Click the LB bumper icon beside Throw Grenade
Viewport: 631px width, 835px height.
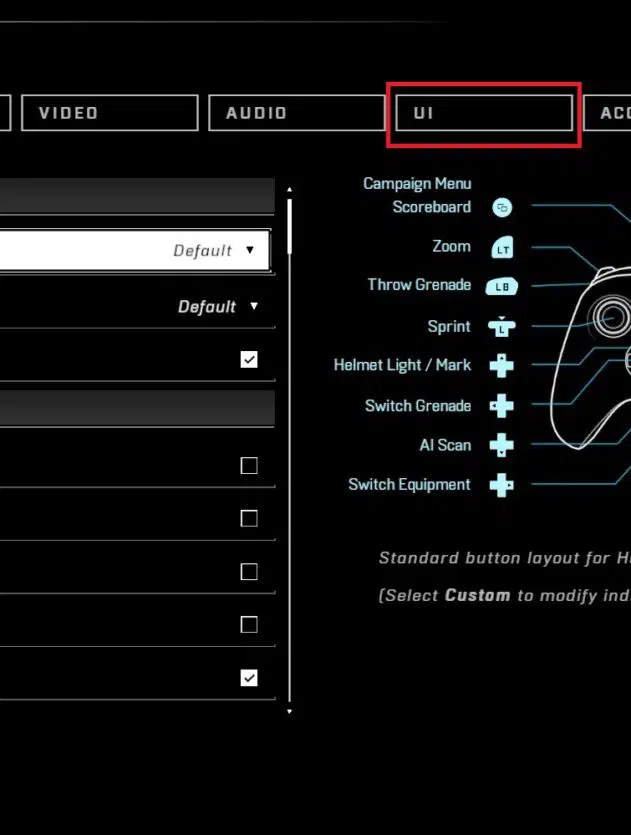[502, 286]
